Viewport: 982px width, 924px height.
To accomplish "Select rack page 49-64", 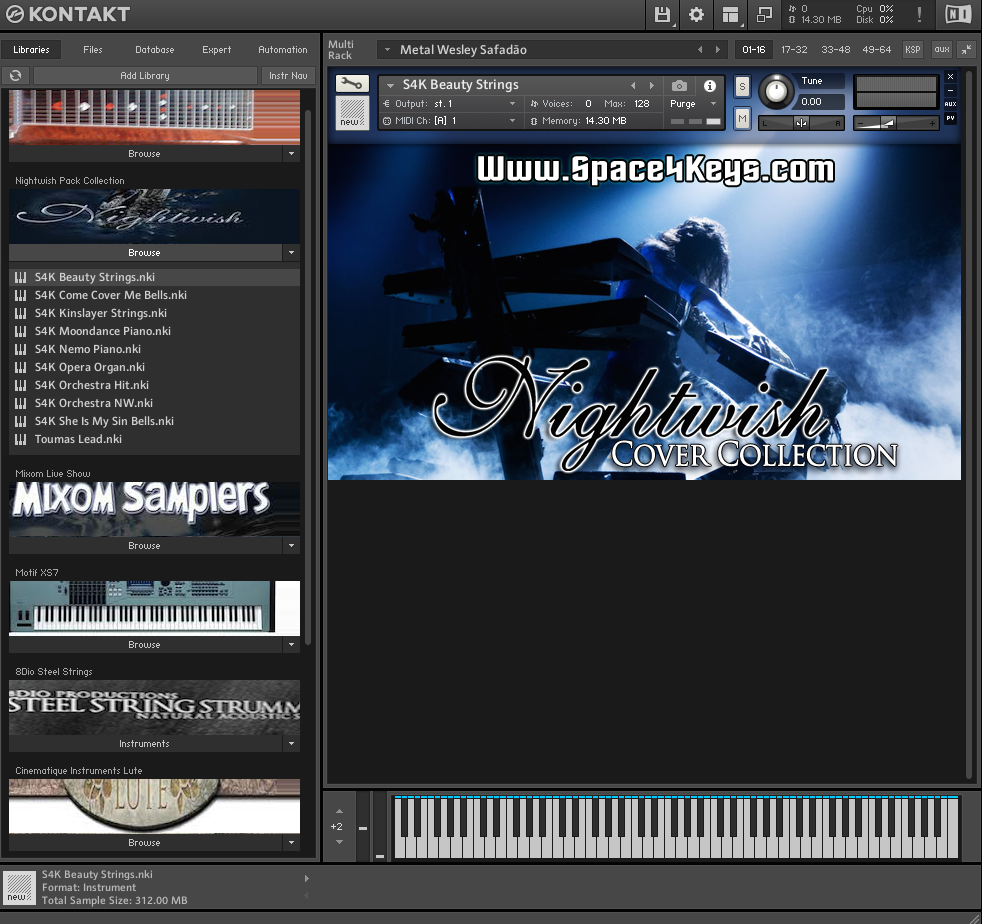I will click(876, 49).
